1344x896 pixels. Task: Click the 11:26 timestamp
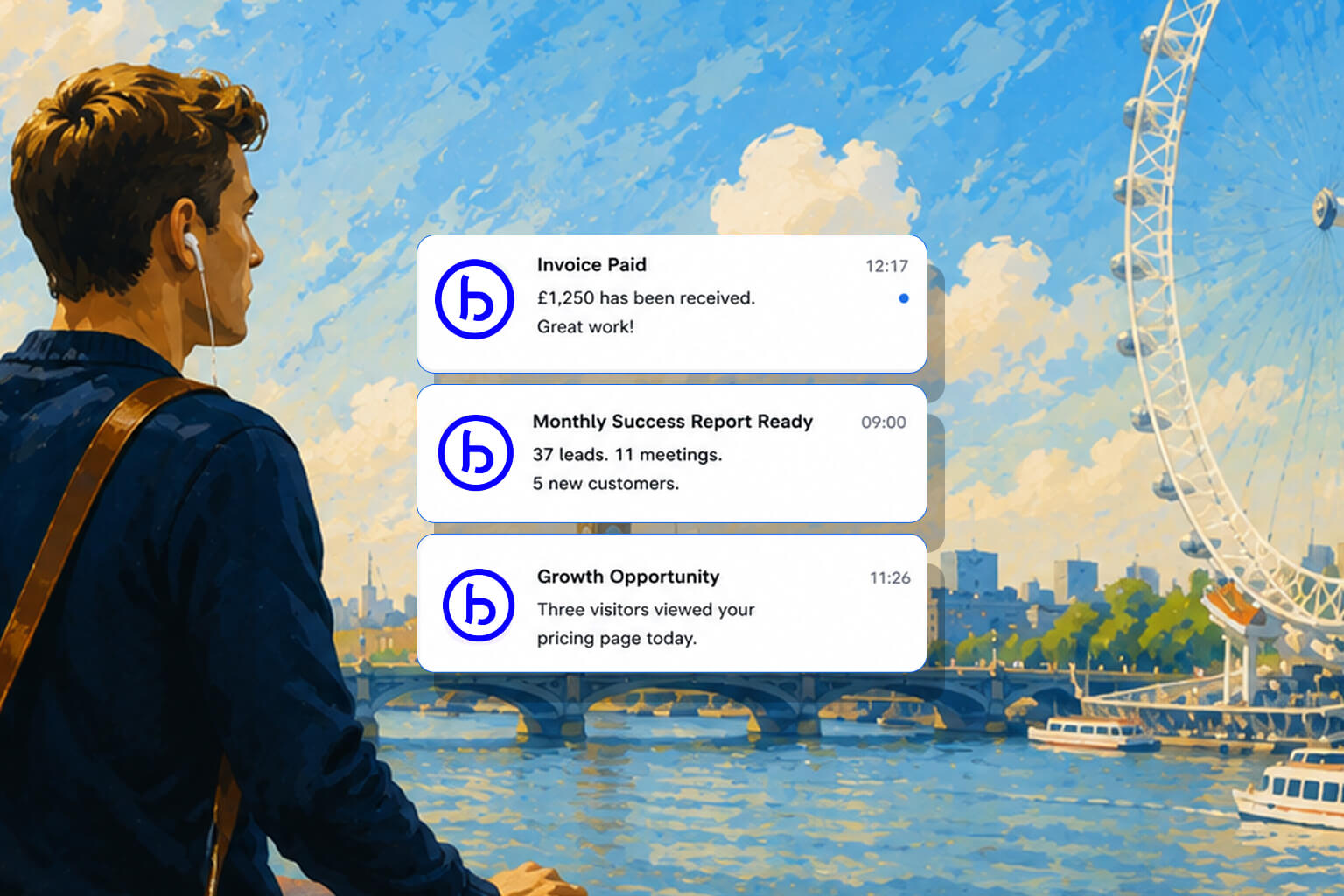coord(890,577)
